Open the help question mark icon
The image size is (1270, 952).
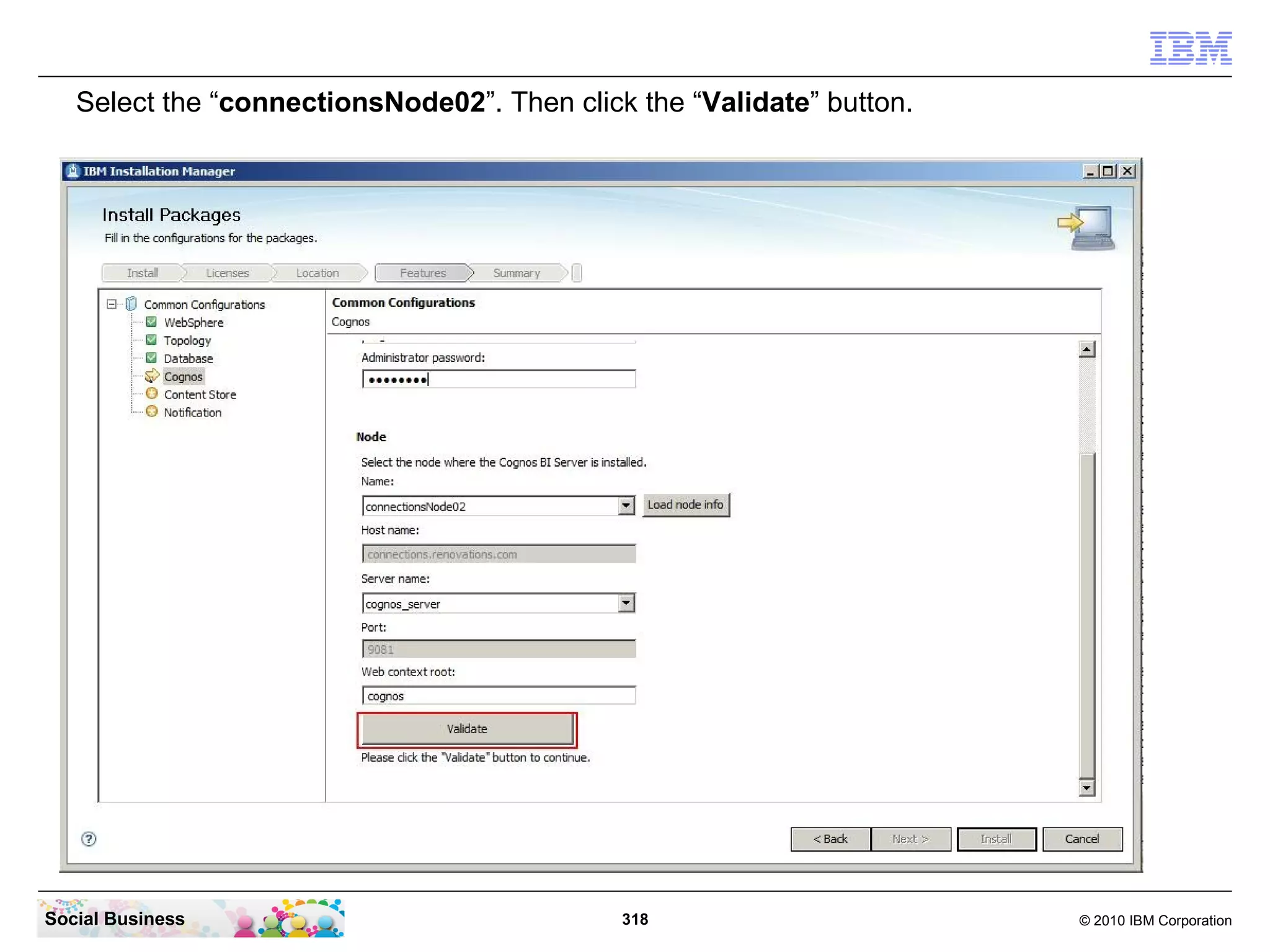pos(89,839)
